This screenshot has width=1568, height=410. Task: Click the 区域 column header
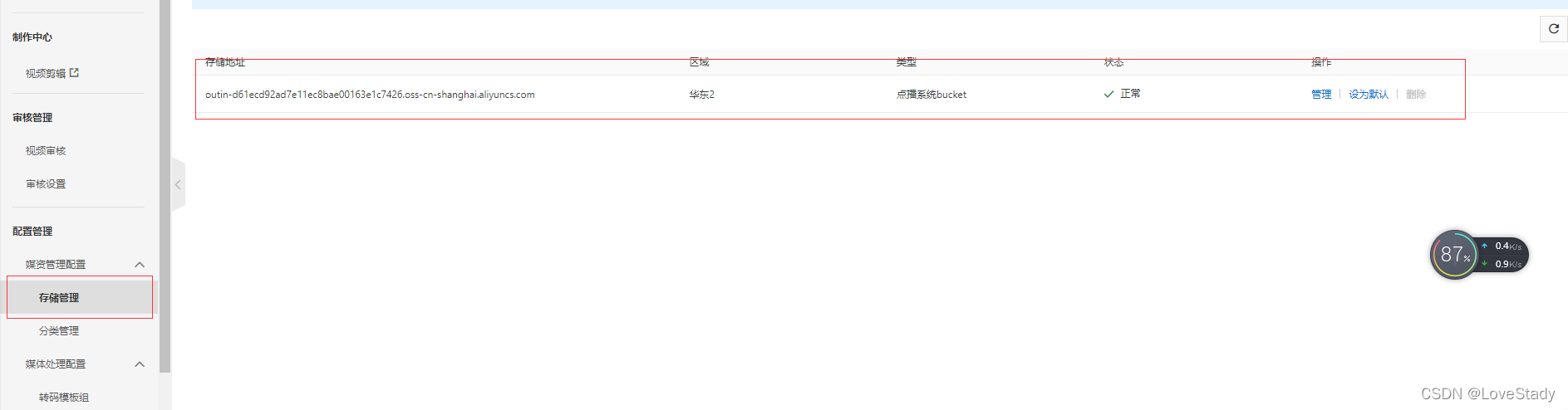tap(699, 62)
